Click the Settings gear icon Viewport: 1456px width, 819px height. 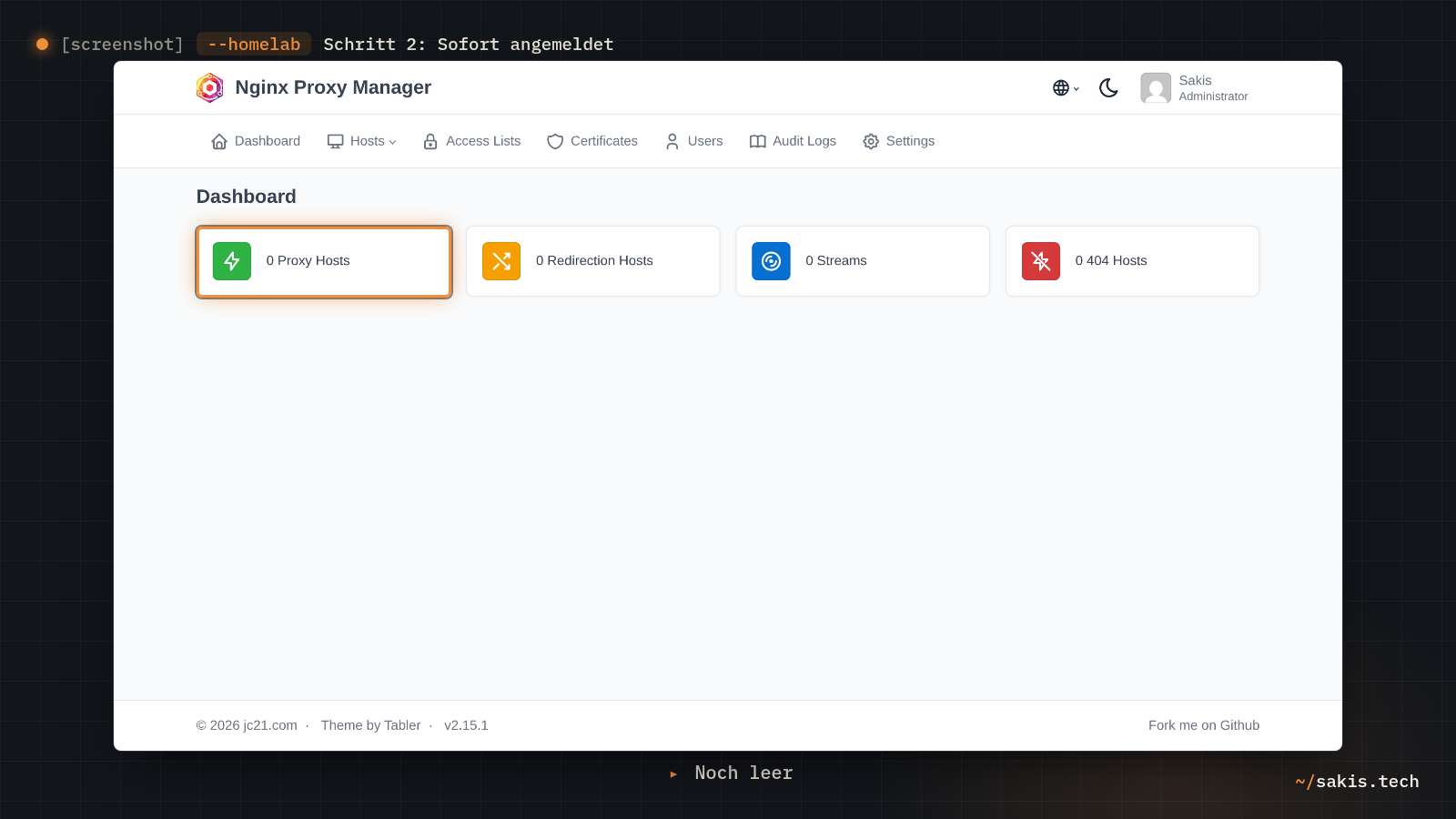871,141
